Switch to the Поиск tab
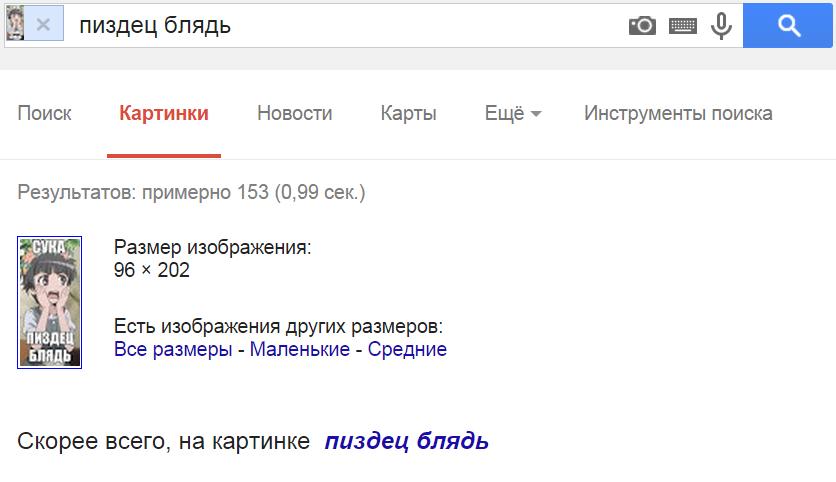This screenshot has height=482, width=836. tap(44, 113)
